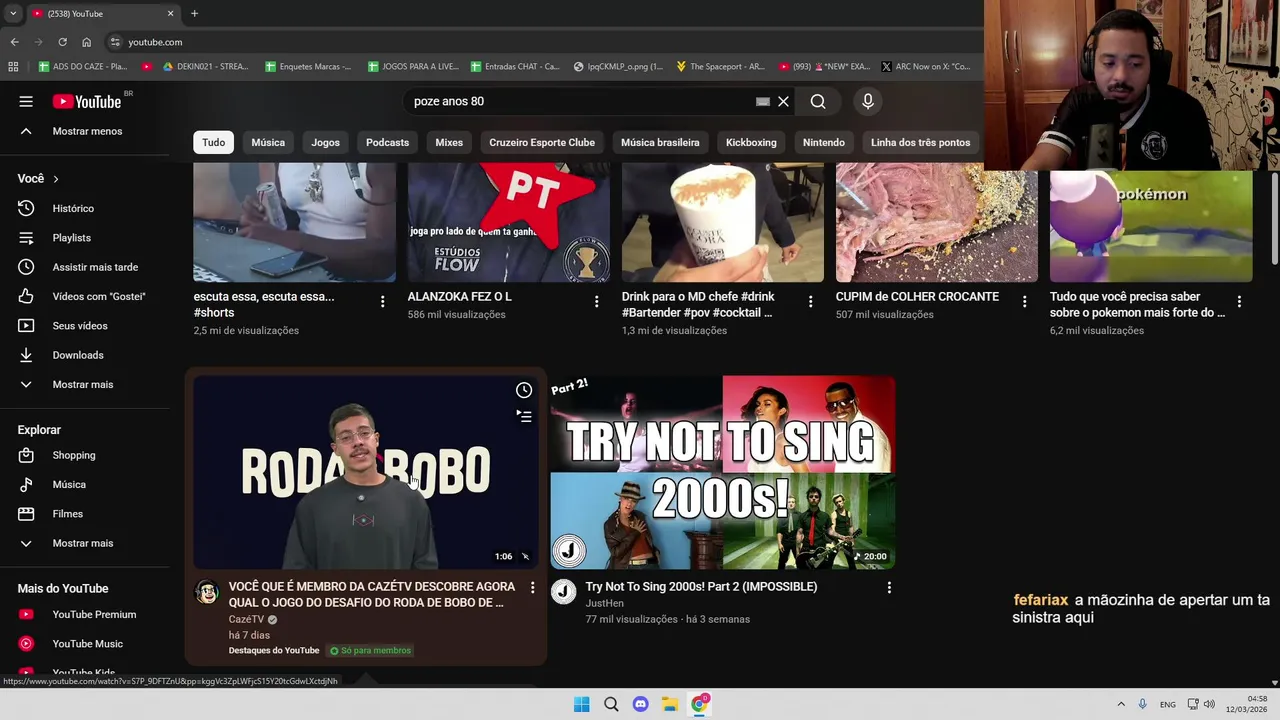Start voice search with microphone icon
Viewport: 1280px width, 720px height.
[868, 101]
